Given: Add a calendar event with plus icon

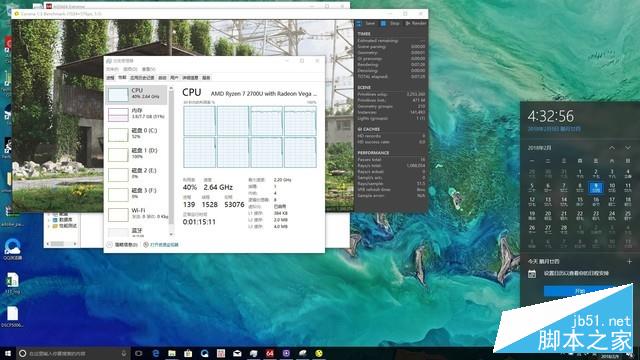Looking at the screenshot, I should pos(629,261).
